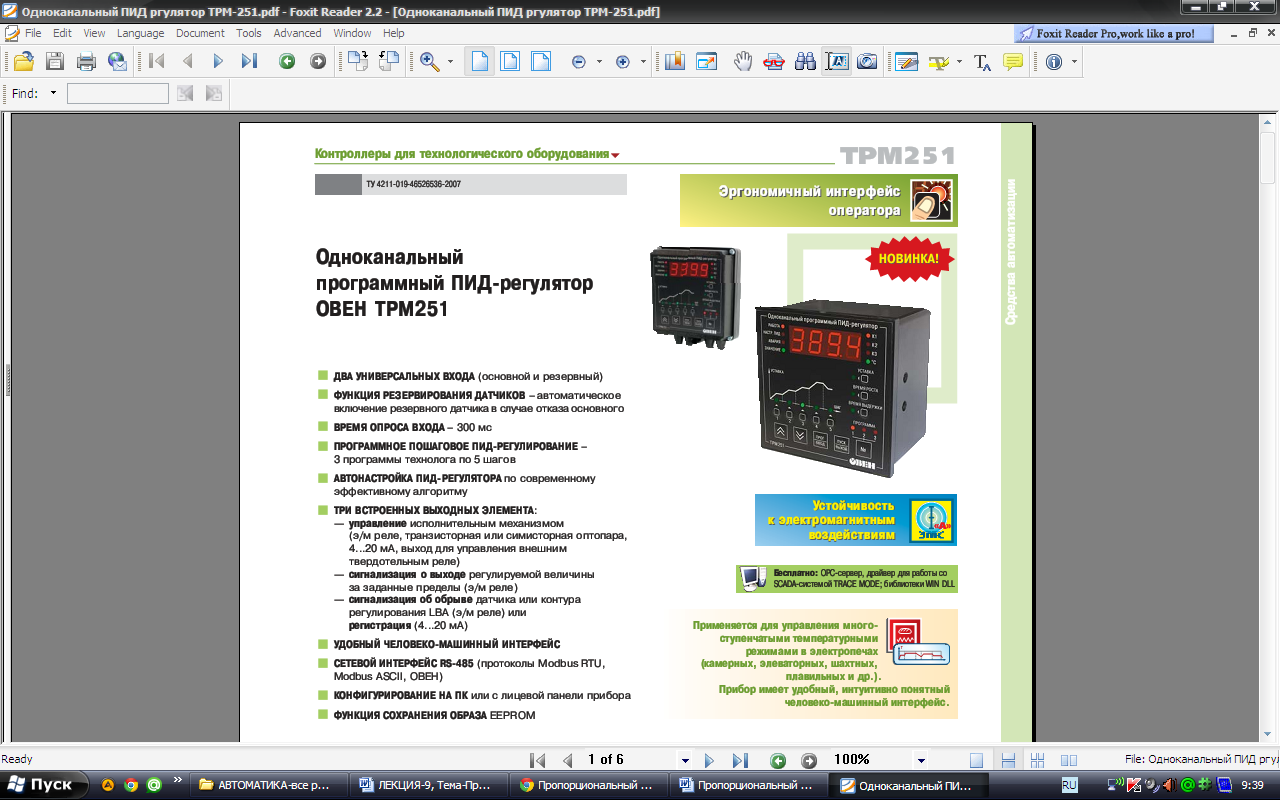Click the gray Next View arrow in toolbar
Image resolution: width=1280 pixels, height=800 pixels.
[x=318, y=62]
